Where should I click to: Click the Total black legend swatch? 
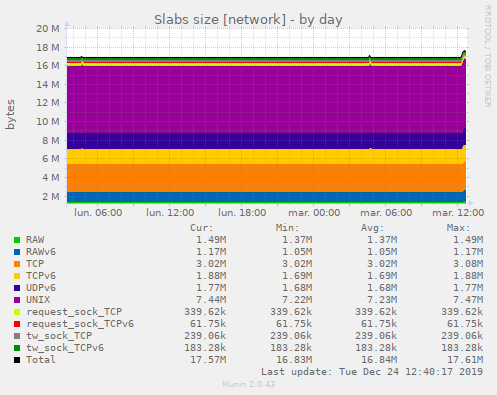[17, 360]
